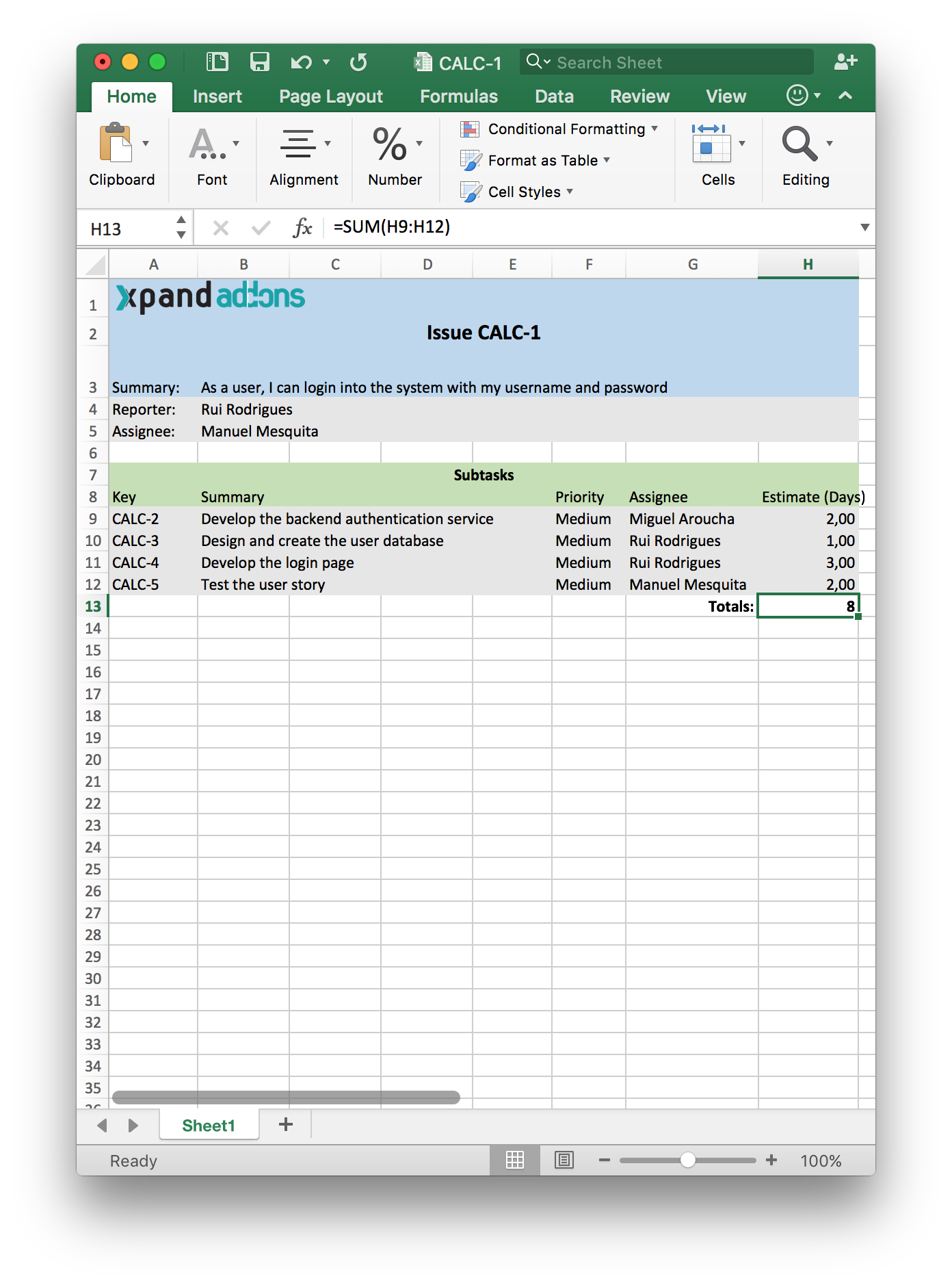Screen dimensions: 952x1285
Task: Click the Clipboard paste icon
Action: point(116,143)
